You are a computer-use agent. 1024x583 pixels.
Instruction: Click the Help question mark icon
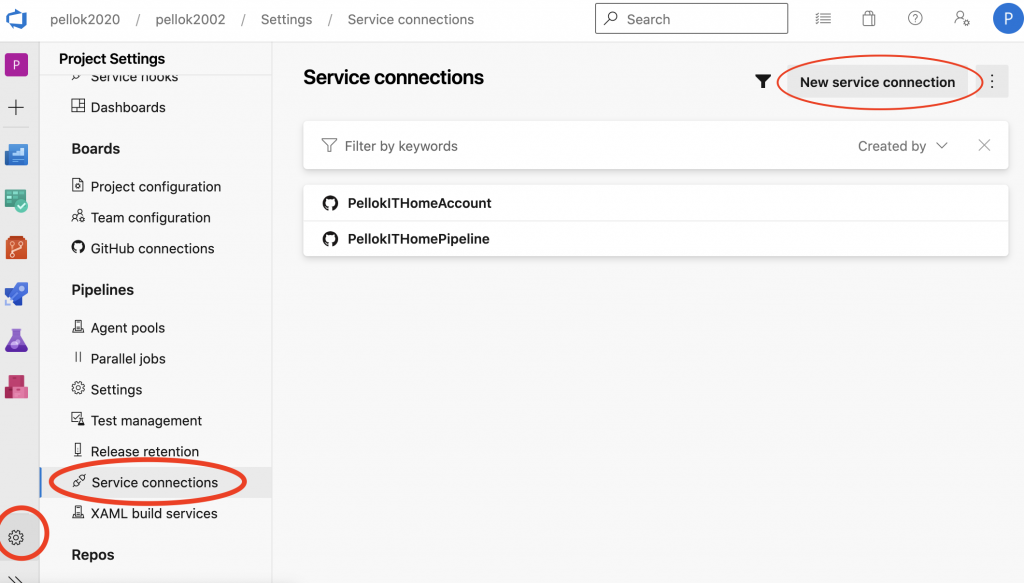point(915,19)
